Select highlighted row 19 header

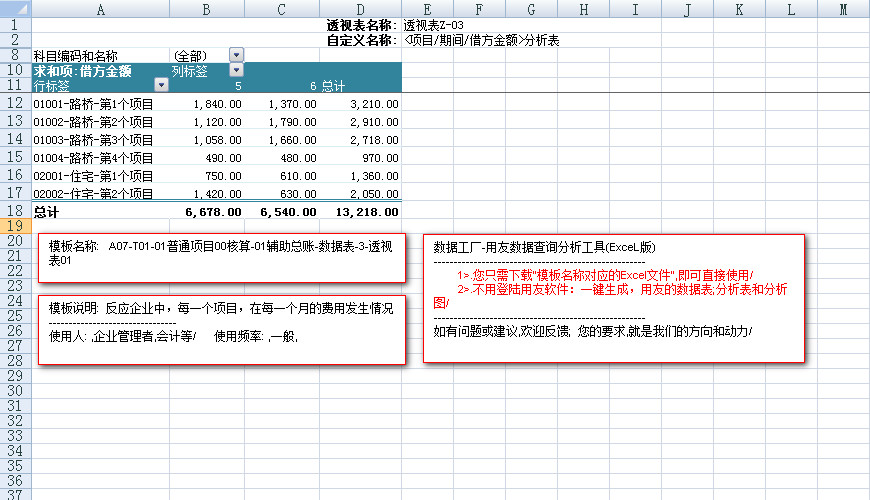(x=15, y=226)
